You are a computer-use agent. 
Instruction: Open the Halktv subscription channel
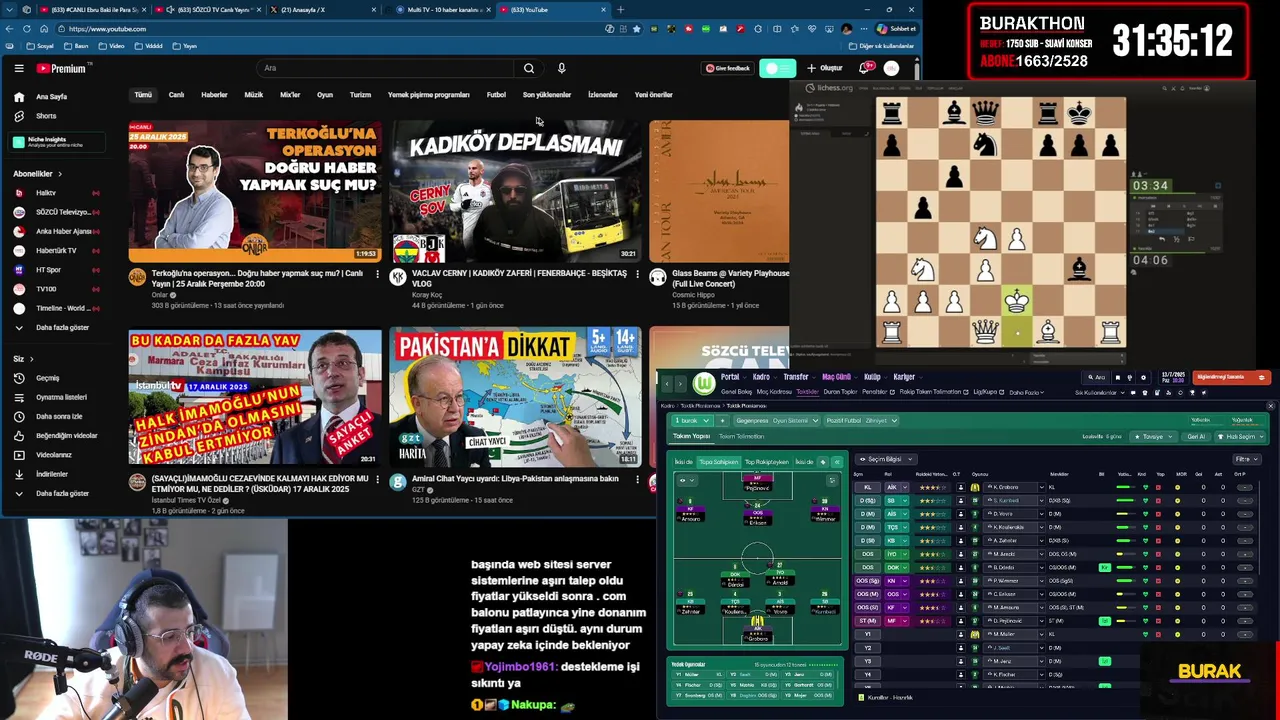46,193
